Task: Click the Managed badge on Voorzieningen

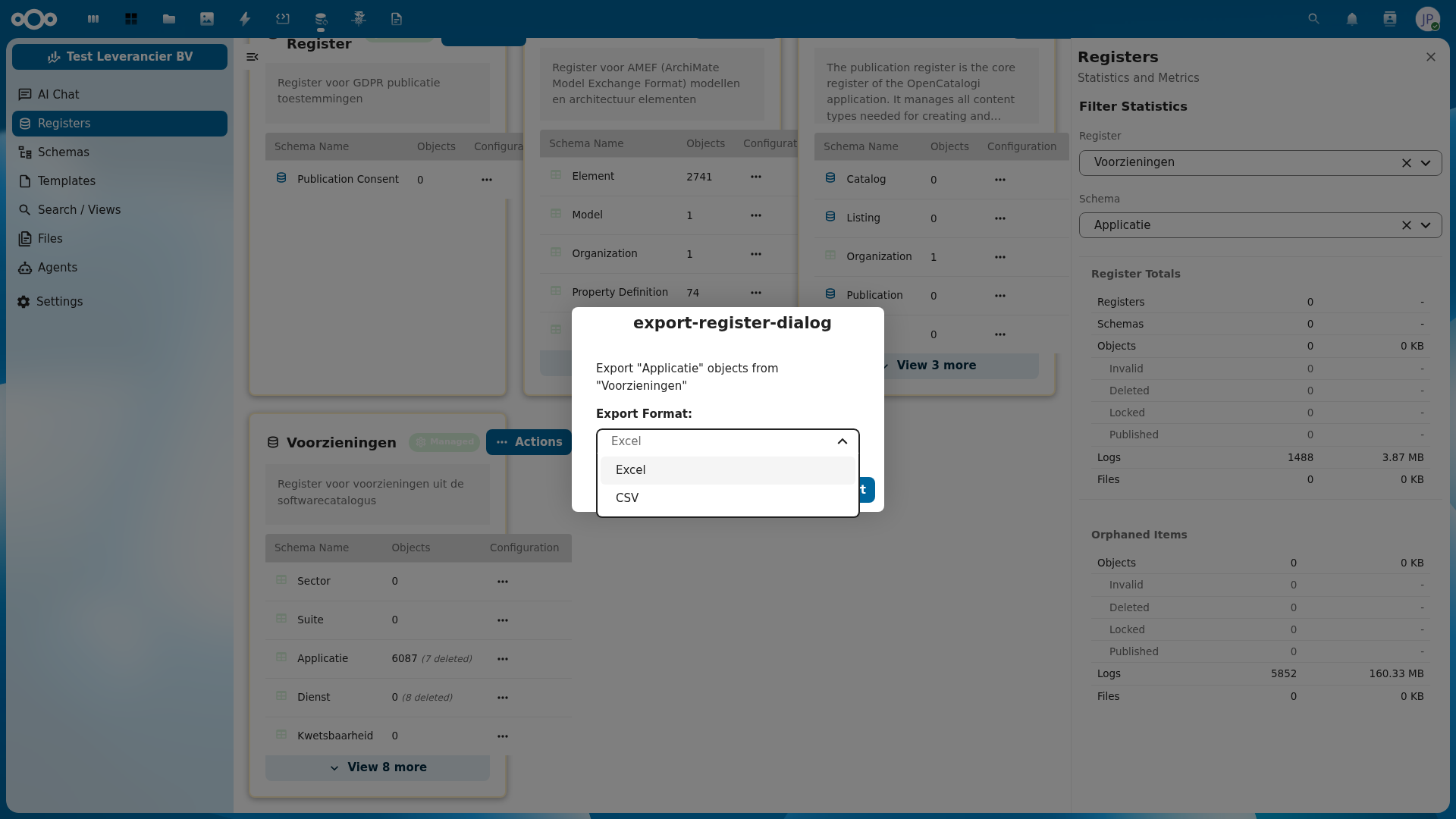Action: click(x=444, y=441)
